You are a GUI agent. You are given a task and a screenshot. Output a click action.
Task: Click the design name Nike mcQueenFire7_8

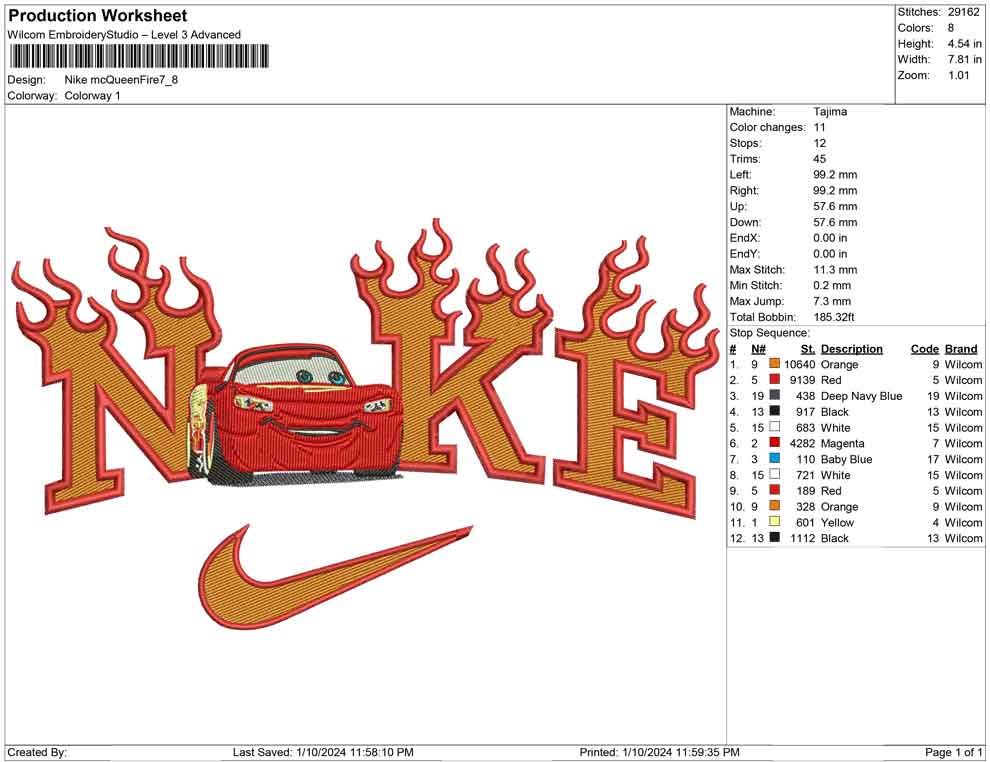121,80
